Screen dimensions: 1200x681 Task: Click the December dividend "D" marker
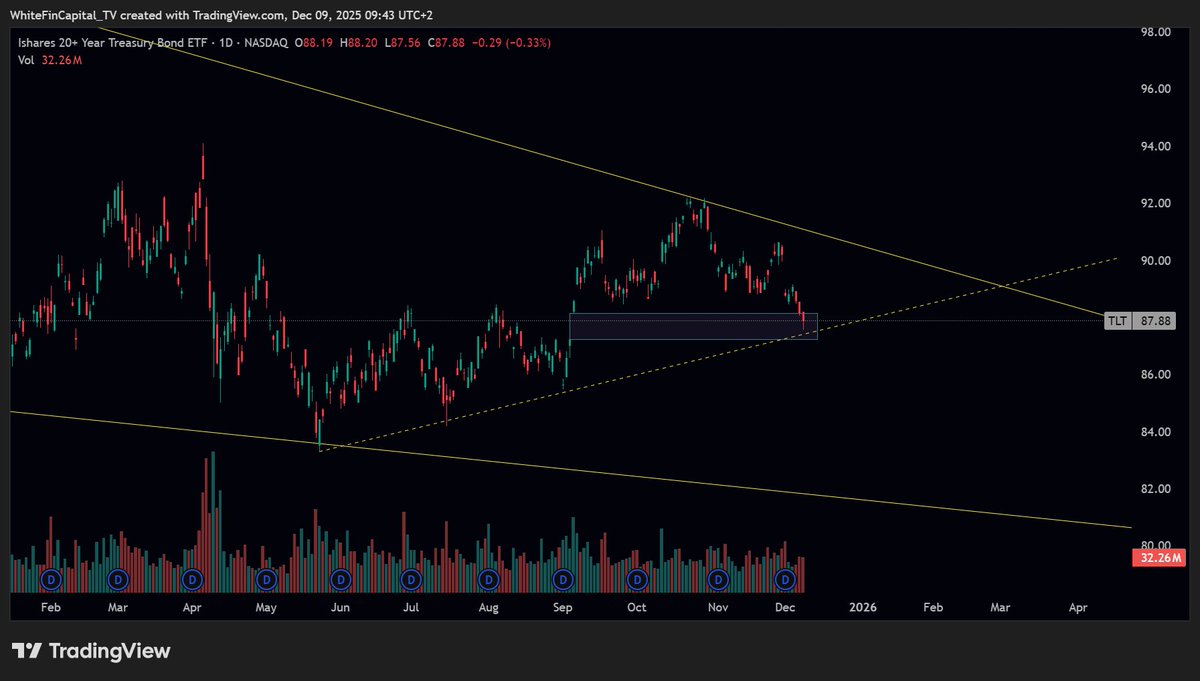(785, 578)
